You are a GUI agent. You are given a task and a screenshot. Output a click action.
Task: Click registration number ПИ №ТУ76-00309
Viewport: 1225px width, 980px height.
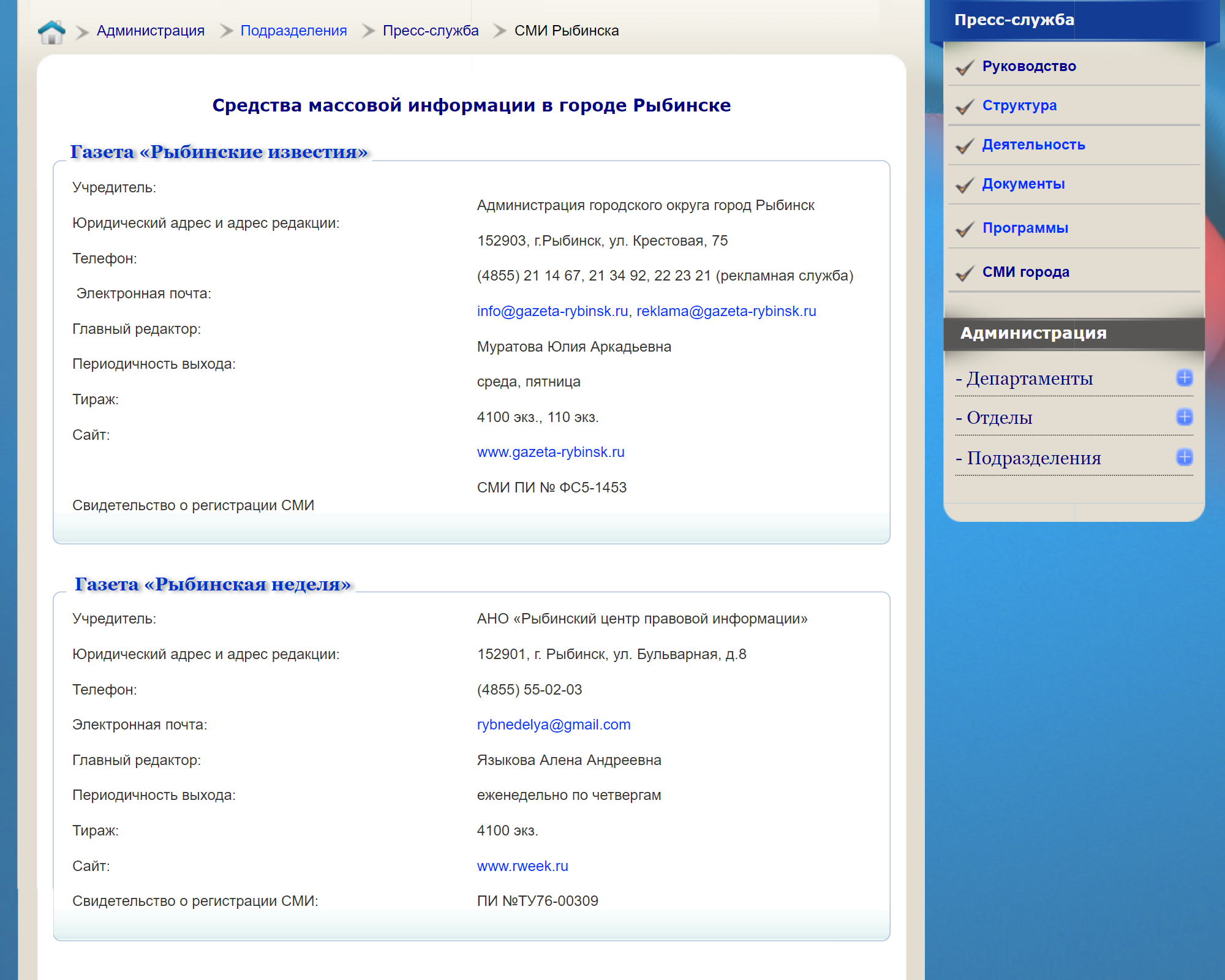[538, 901]
